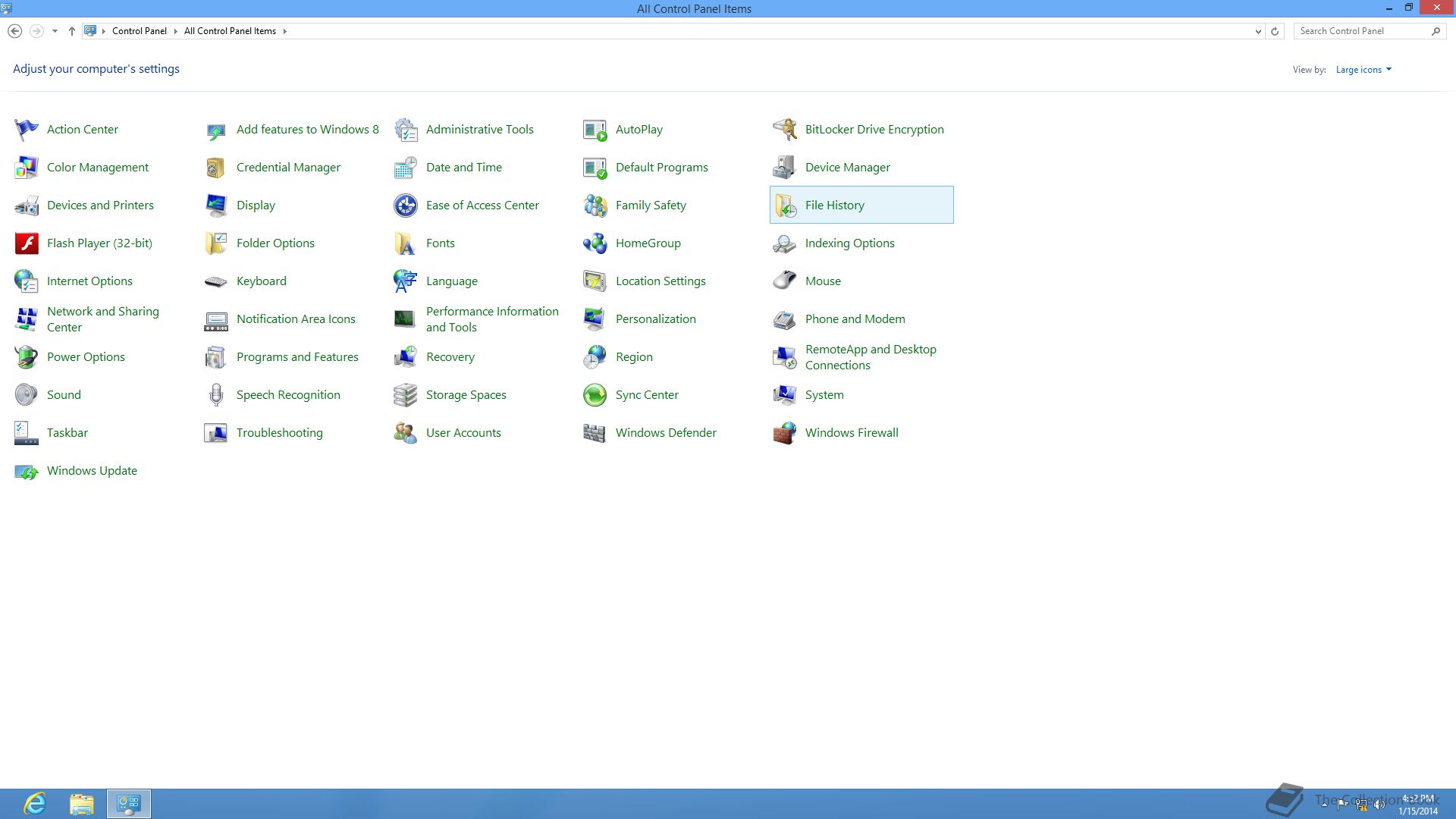Click the search magnifier icon
The width and height of the screenshot is (1456, 819).
[x=1436, y=31]
